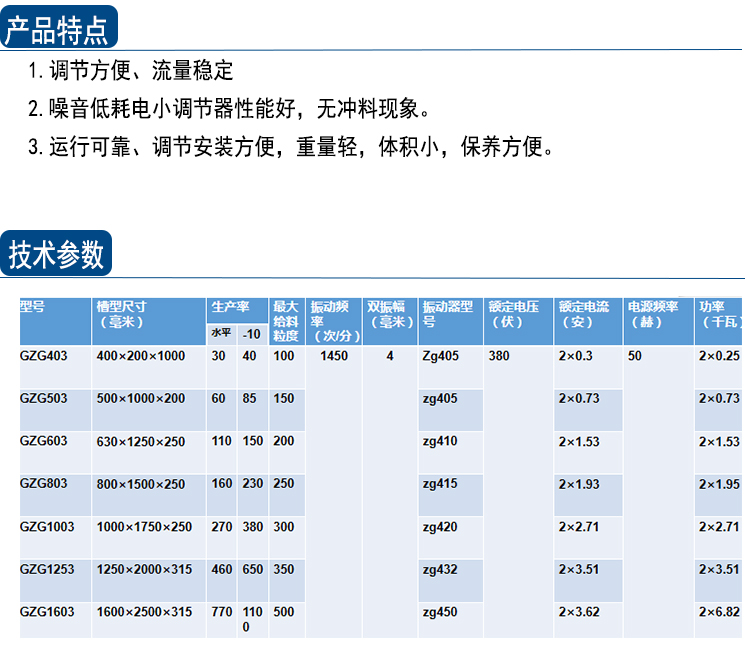
Task: Select the feature line starting with 噪音低耗电小
Action: [228, 109]
